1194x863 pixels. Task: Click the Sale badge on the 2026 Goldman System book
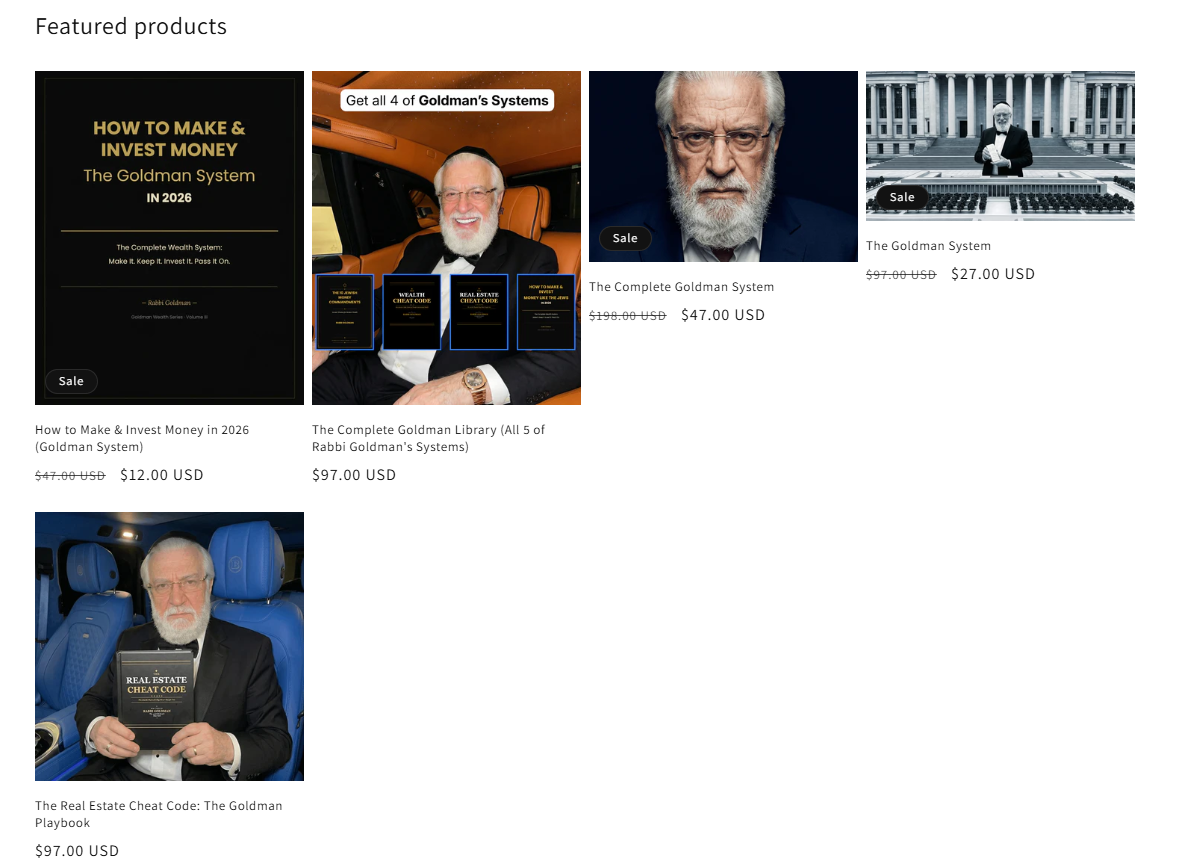coord(71,381)
